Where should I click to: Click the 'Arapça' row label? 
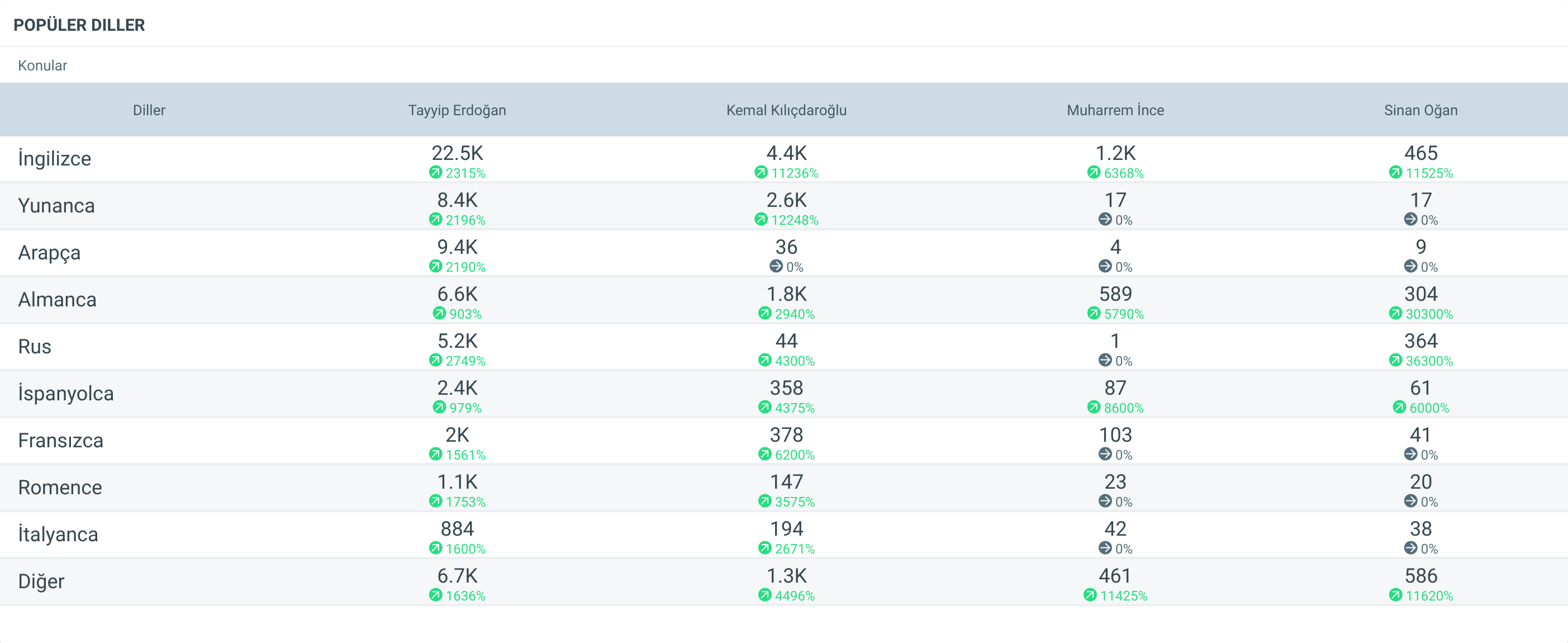pyautogui.click(x=49, y=253)
